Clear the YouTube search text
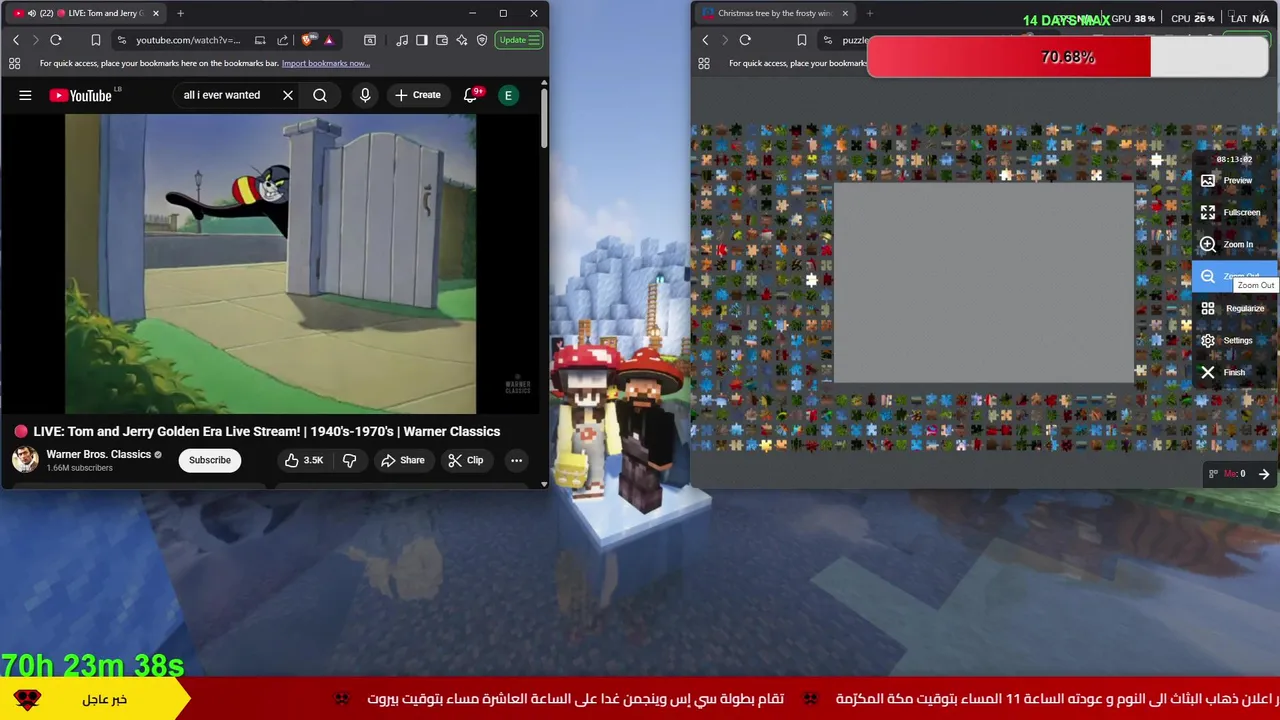 (x=288, y=95)
